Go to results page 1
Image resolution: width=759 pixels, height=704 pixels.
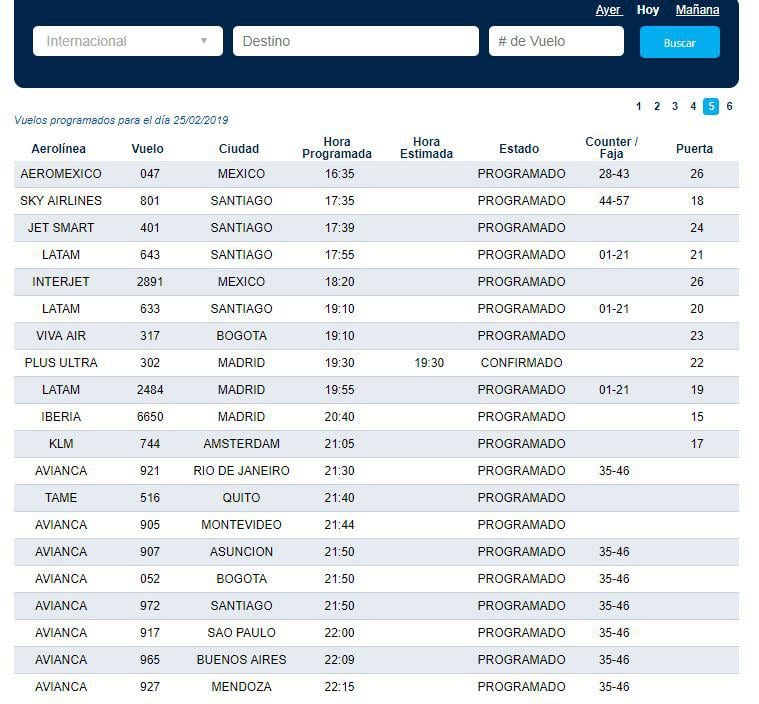point(639,106)
